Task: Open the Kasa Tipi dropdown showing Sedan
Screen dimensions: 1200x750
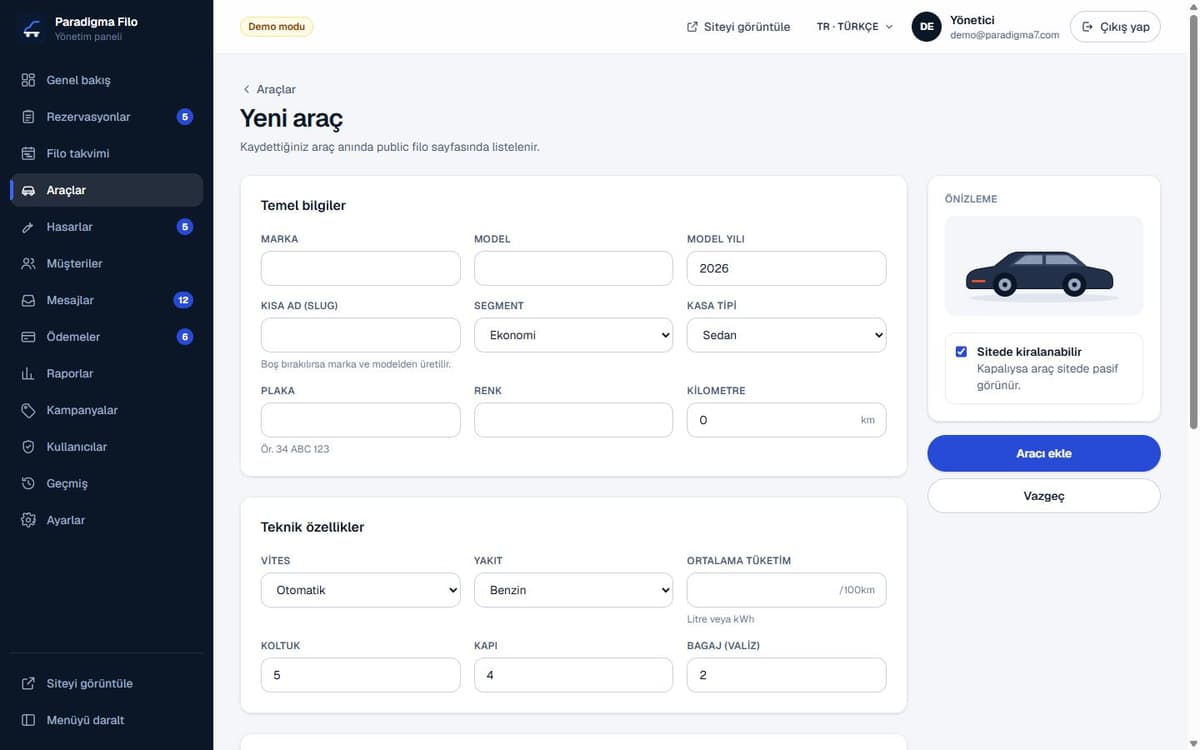Action: 786,335
